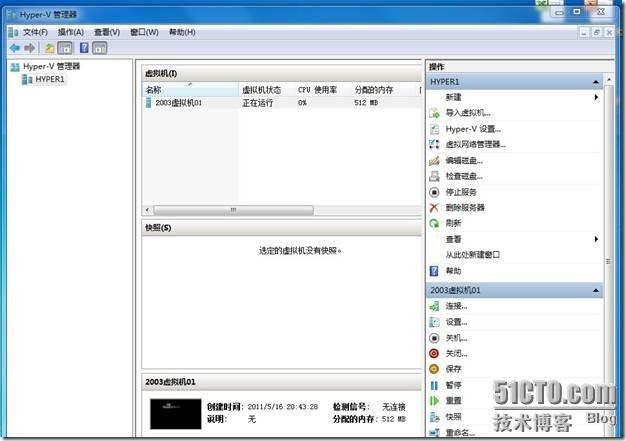Toggle the console tree pane toolbar icon

point(65,48)
